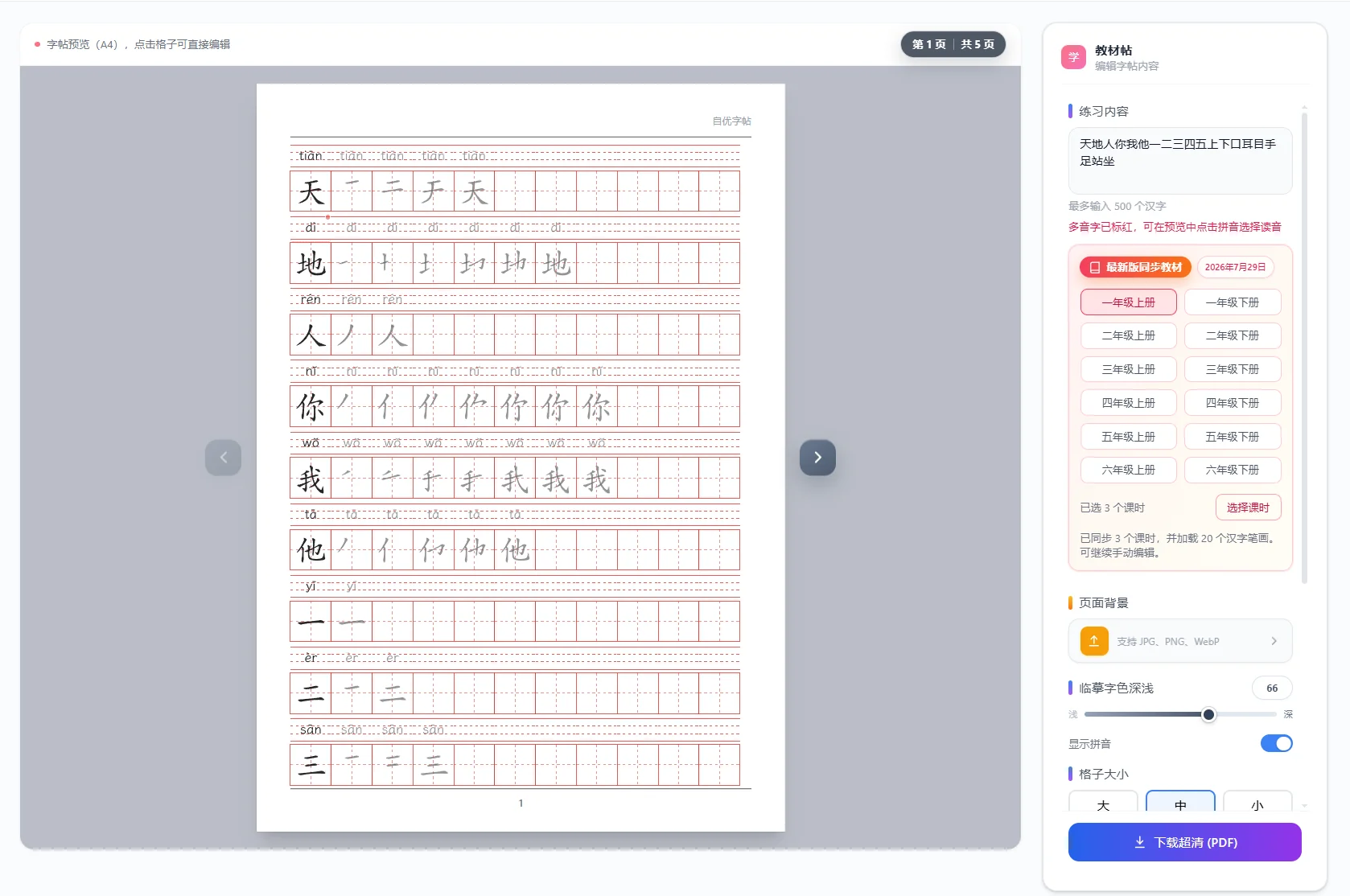Go to the previous page with the left arrow

[224, 458]
